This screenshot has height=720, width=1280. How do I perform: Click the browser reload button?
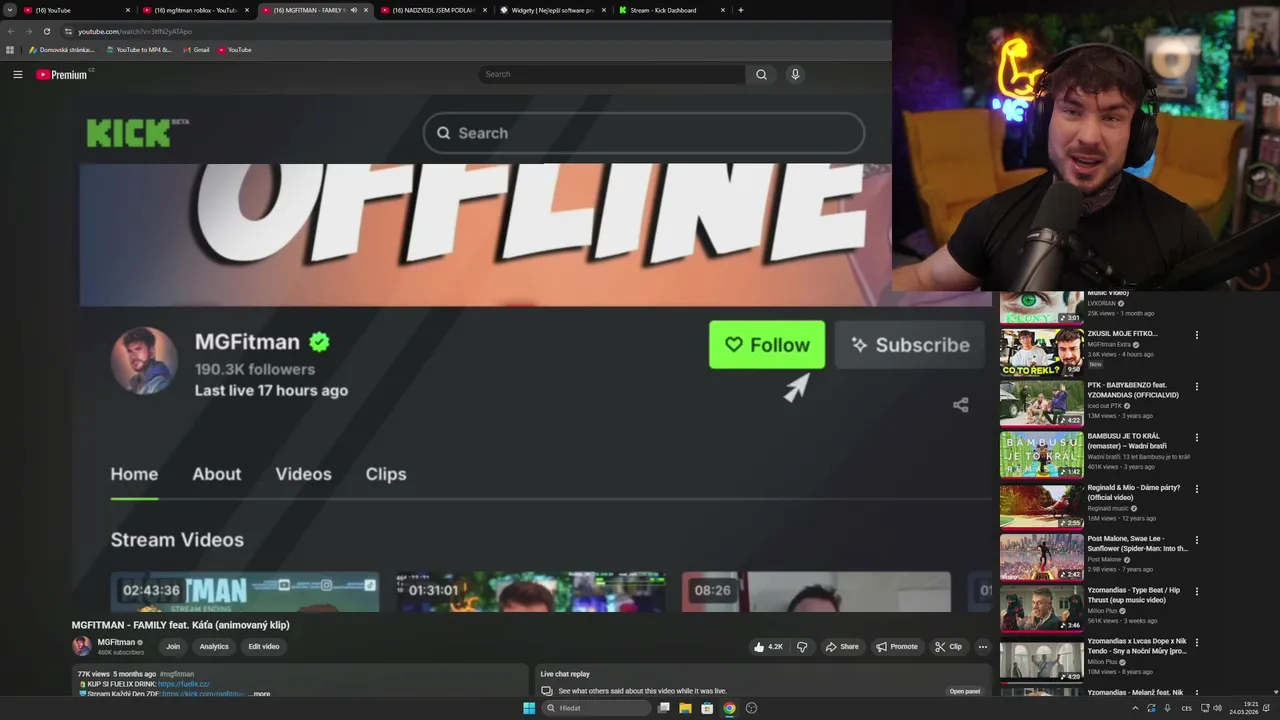point(46,31)
